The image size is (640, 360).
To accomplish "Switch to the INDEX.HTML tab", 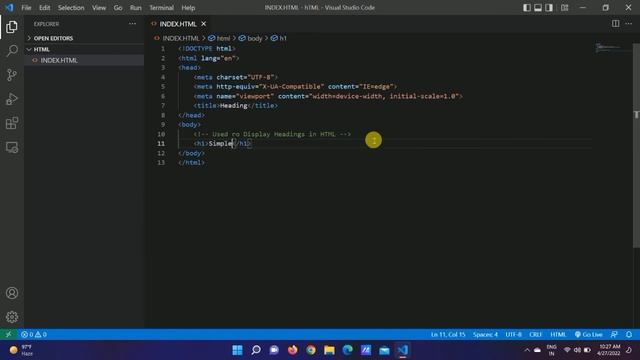I will point(178,24).
